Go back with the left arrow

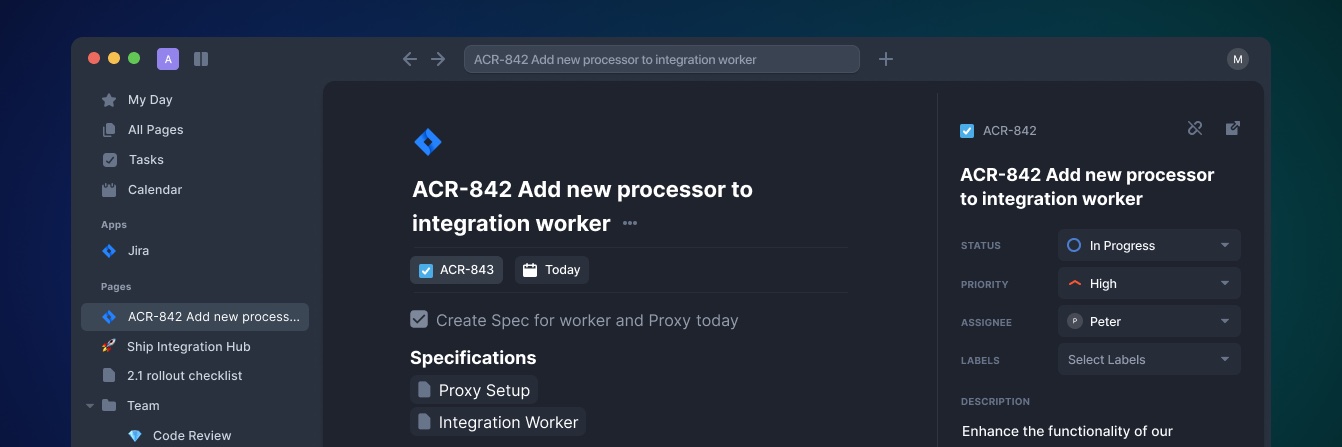coord(409,59)
